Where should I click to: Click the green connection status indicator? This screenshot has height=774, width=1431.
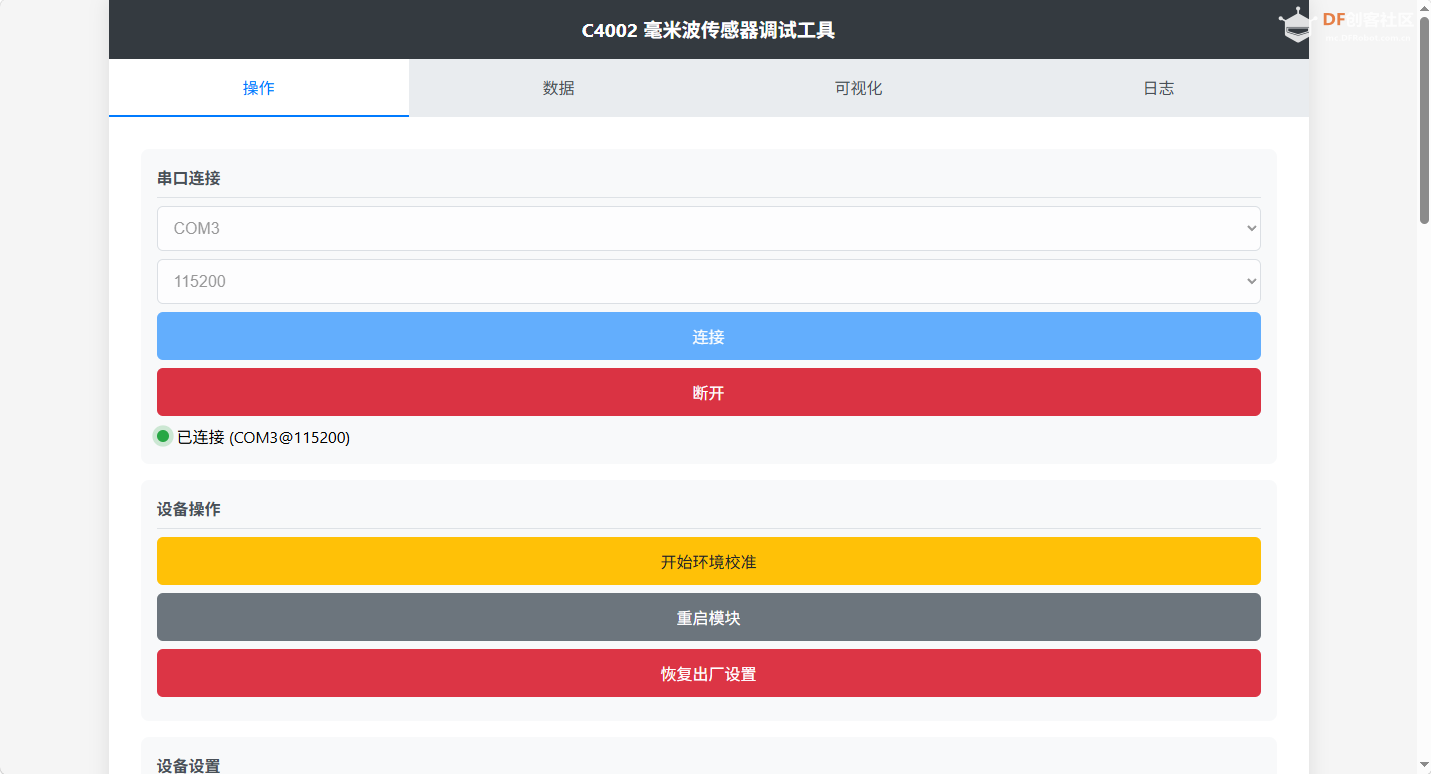(x=163, y=436)
